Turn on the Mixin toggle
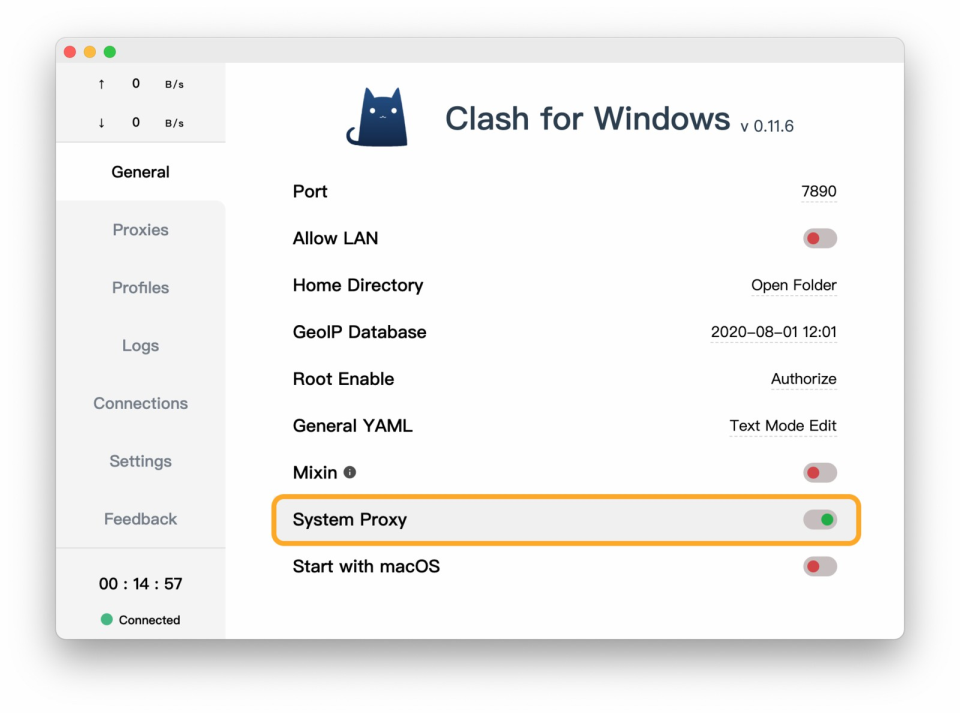960x713 pixels. [819, 472]
